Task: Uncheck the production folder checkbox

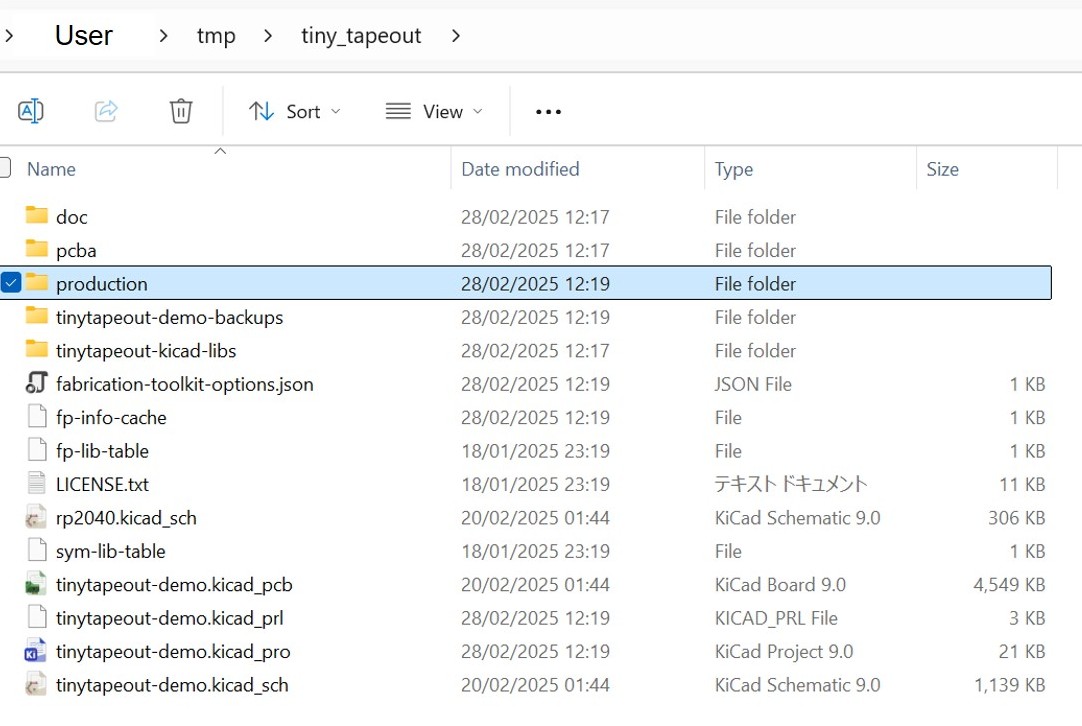Action: coord(11,282)
